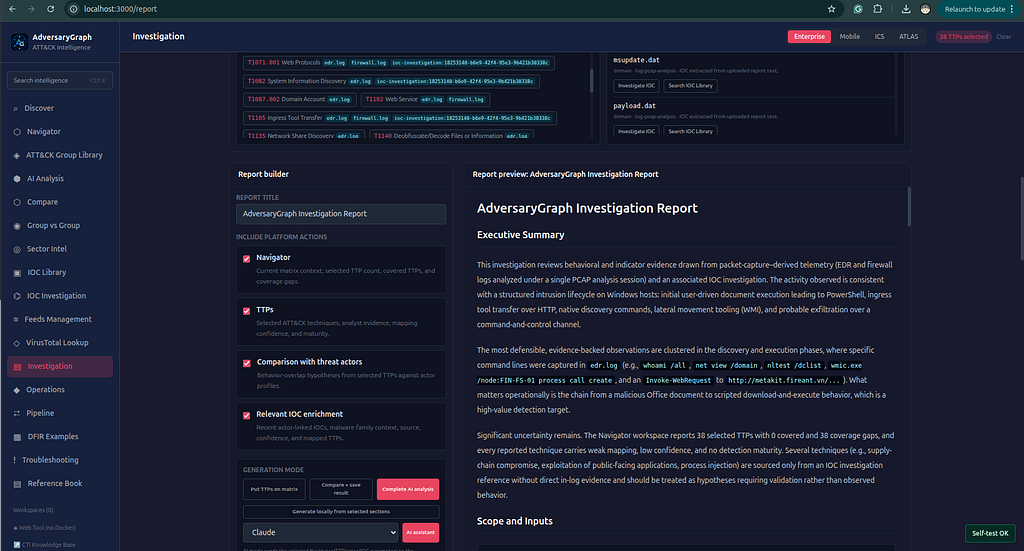Click Complete AI analysis button
The width and height of the screenshot is (1024, 551).
coord(408,489)
